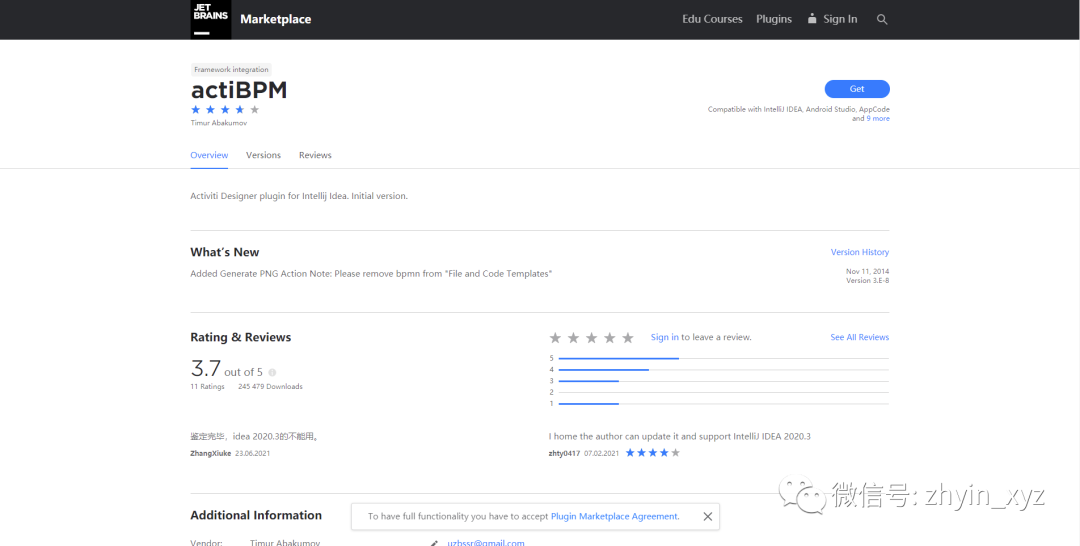Click the review about IntelliJ IDEA 2020.3 support
This screenshot has width=1080, height=546.
pyautogui.click(x=680, y=437)
